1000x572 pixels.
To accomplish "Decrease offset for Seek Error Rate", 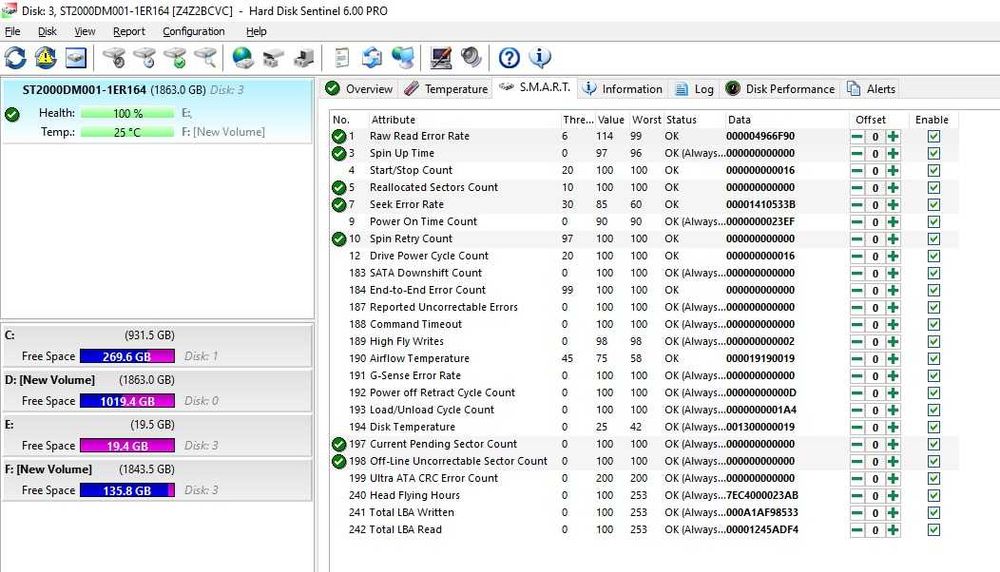I will point(857,204).
